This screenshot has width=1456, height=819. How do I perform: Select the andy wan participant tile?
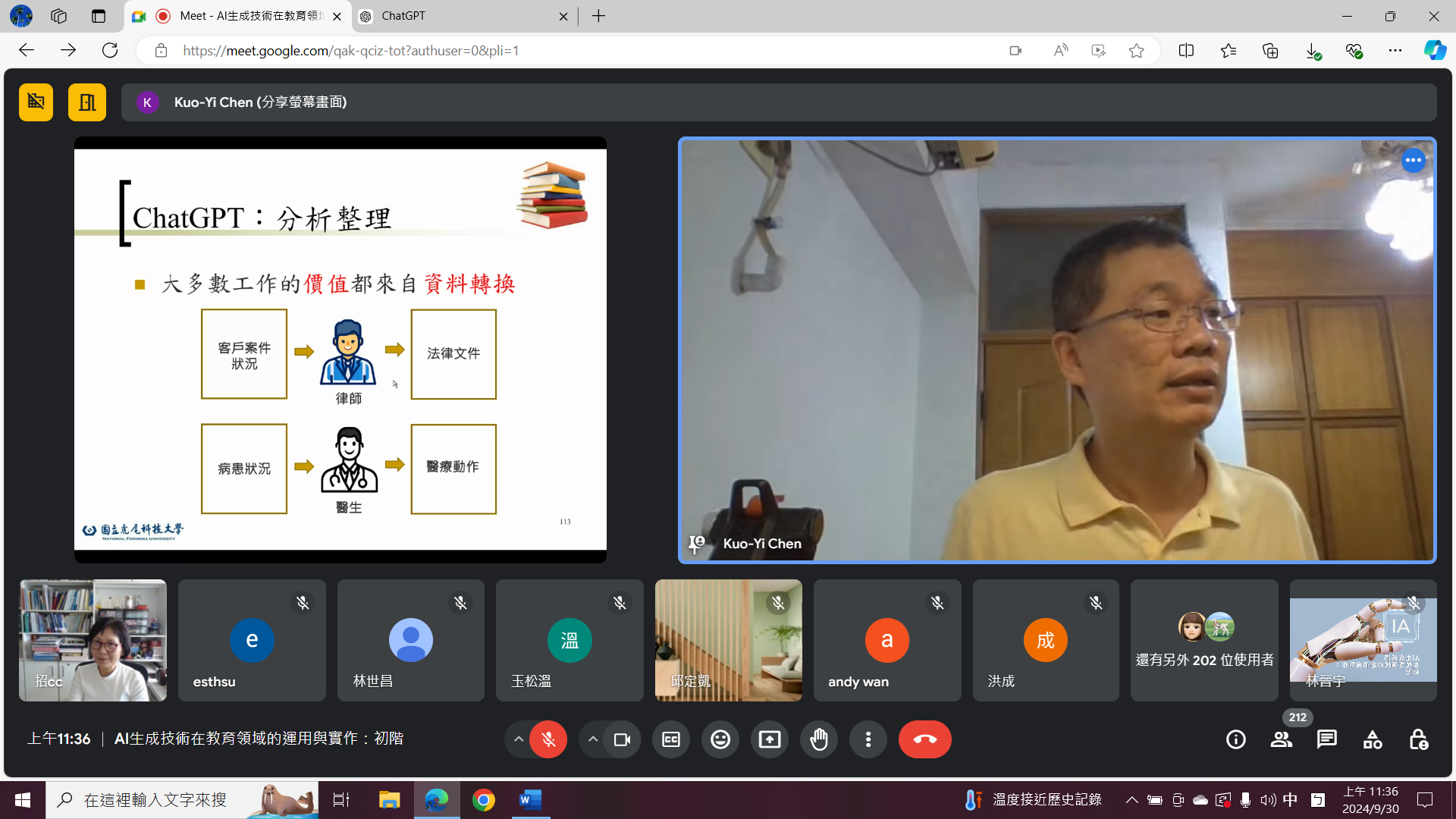887,640
